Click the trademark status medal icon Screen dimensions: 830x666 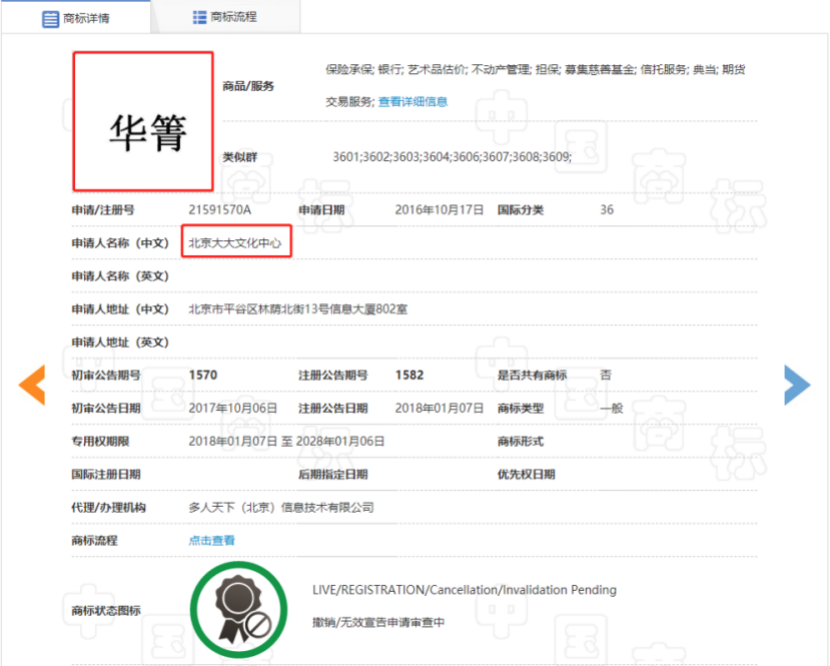pyautogui.click(x=239, y=610)
